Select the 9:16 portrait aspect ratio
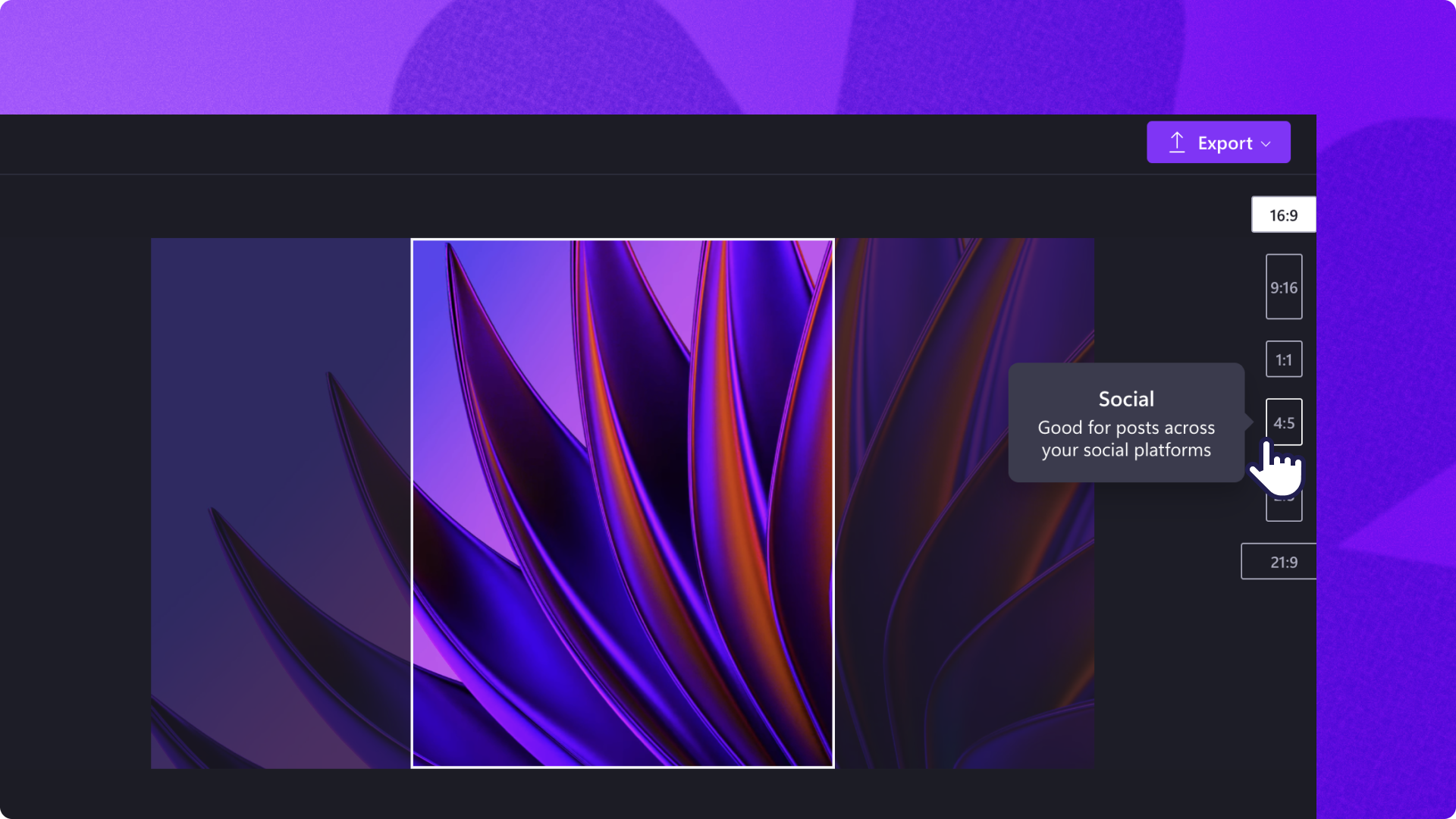The height and width of the screenshot is (819, 1456). coord(1283,287)
